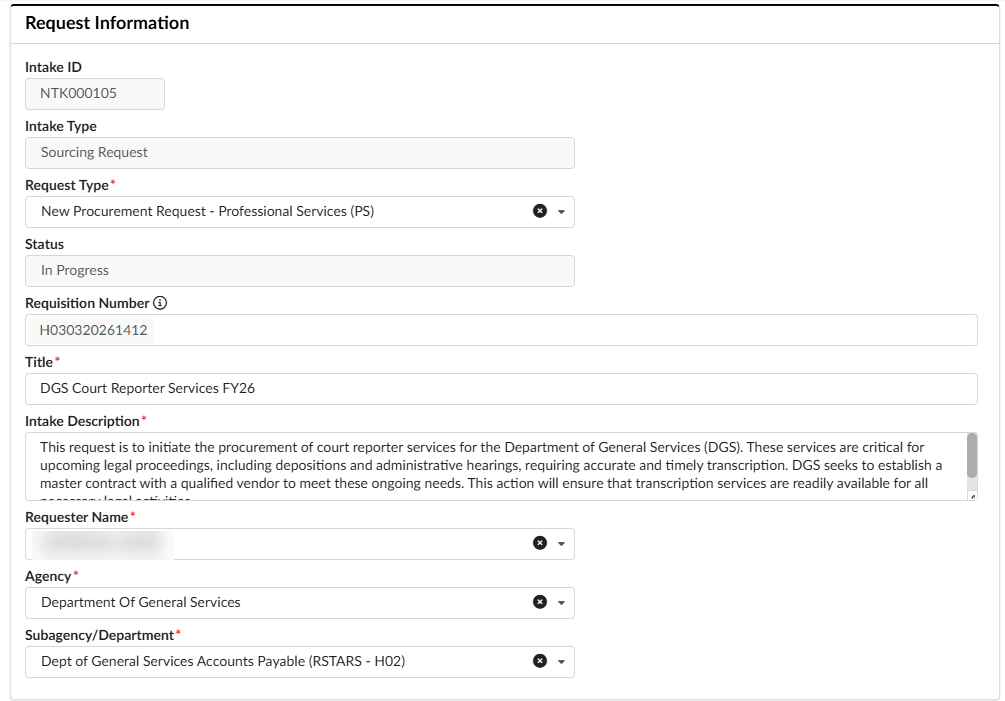Viewport: 1005px width, 701px height.
Task: Clear the Agency selection
Action: pos(539,602)
